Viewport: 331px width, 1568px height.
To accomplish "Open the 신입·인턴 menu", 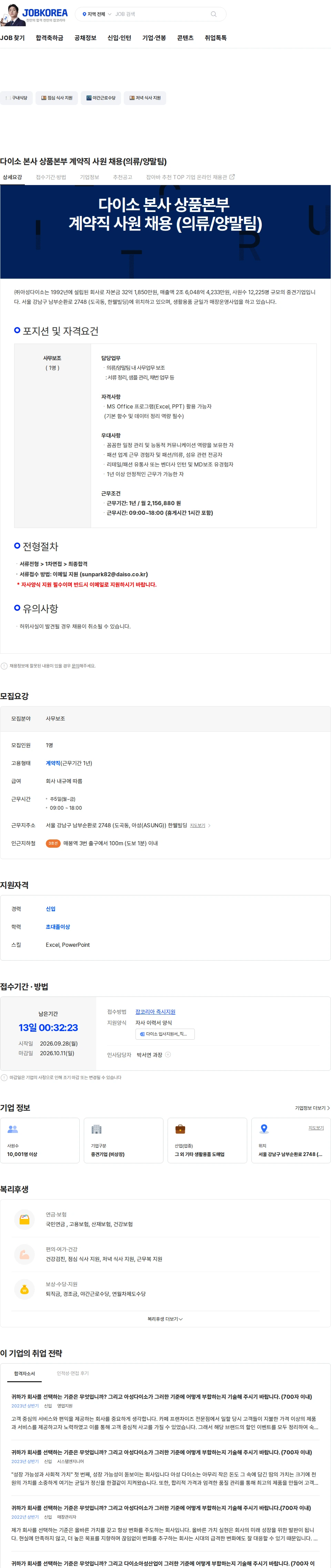I will tap(119, 38).
